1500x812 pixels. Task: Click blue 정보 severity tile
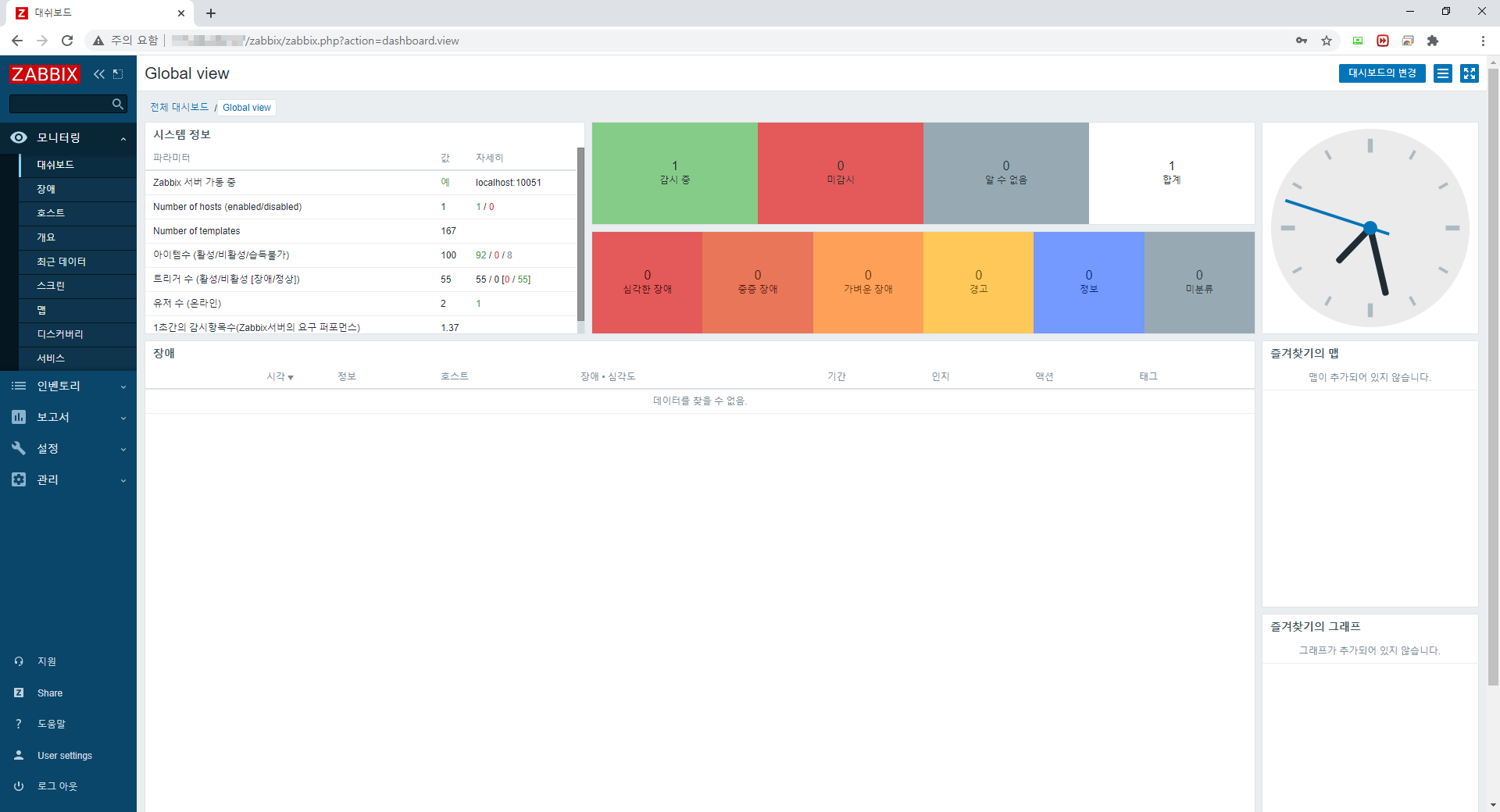tap(1089, 283)
